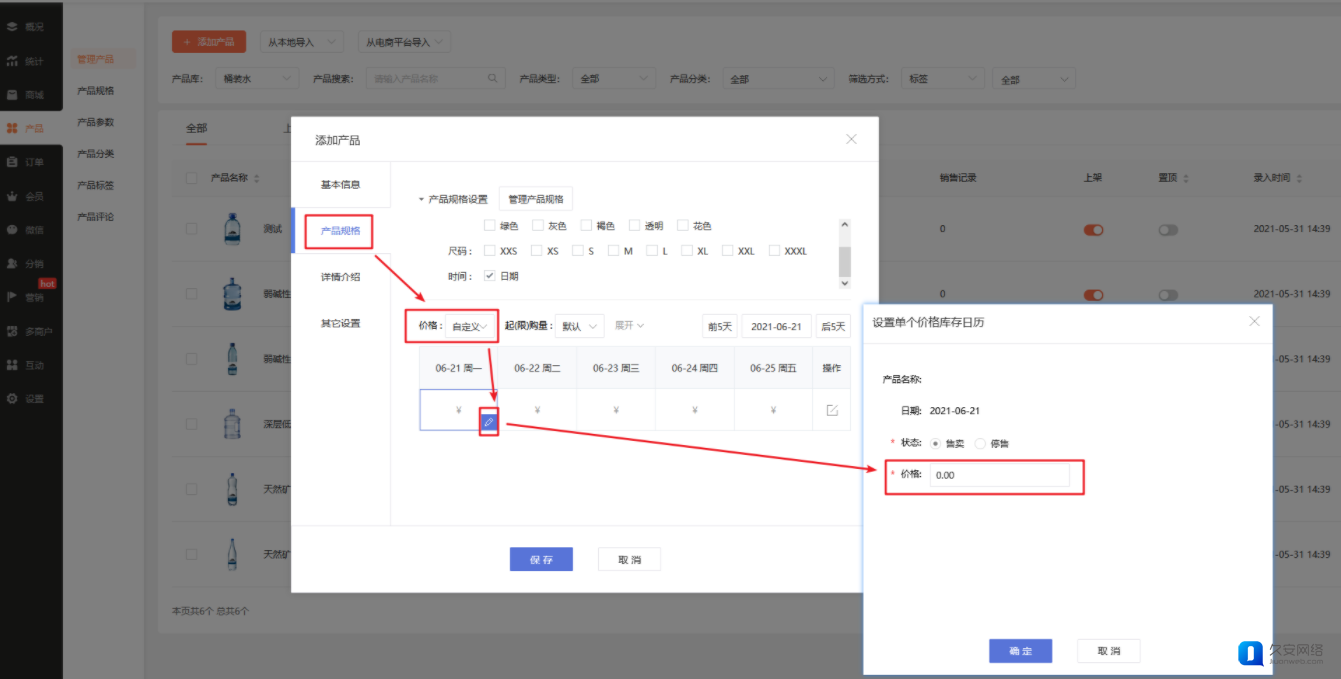Viewport: 1341px width, 679px height.
Task: Select the 停售 radio button
Action: coord(980,443)
